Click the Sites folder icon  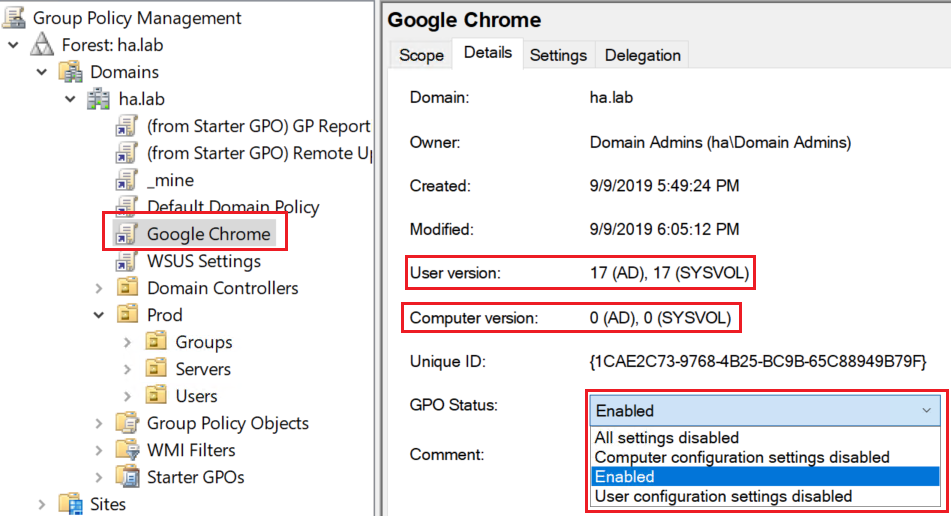(x=70, y=504)
